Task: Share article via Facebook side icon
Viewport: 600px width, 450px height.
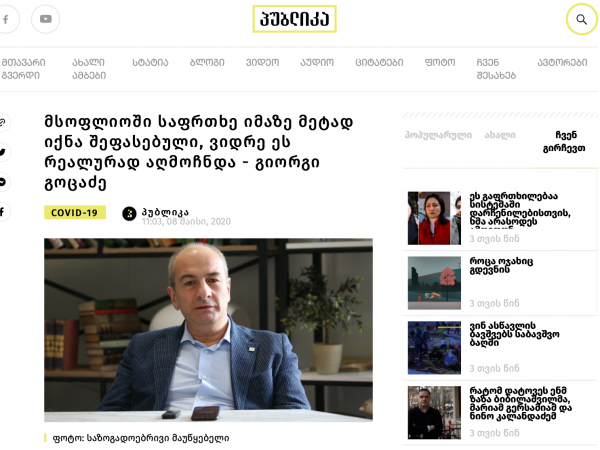Action: [x=3, y=212]
